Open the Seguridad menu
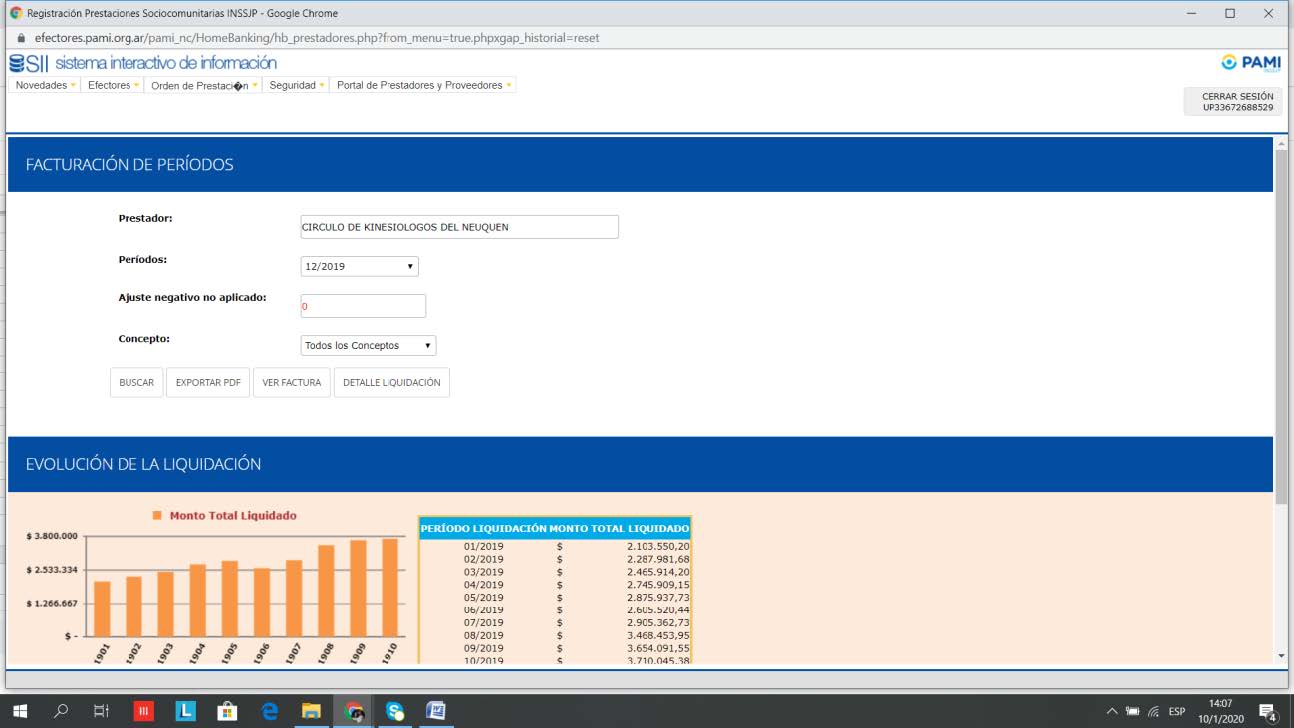 click(x=297, y=85)
